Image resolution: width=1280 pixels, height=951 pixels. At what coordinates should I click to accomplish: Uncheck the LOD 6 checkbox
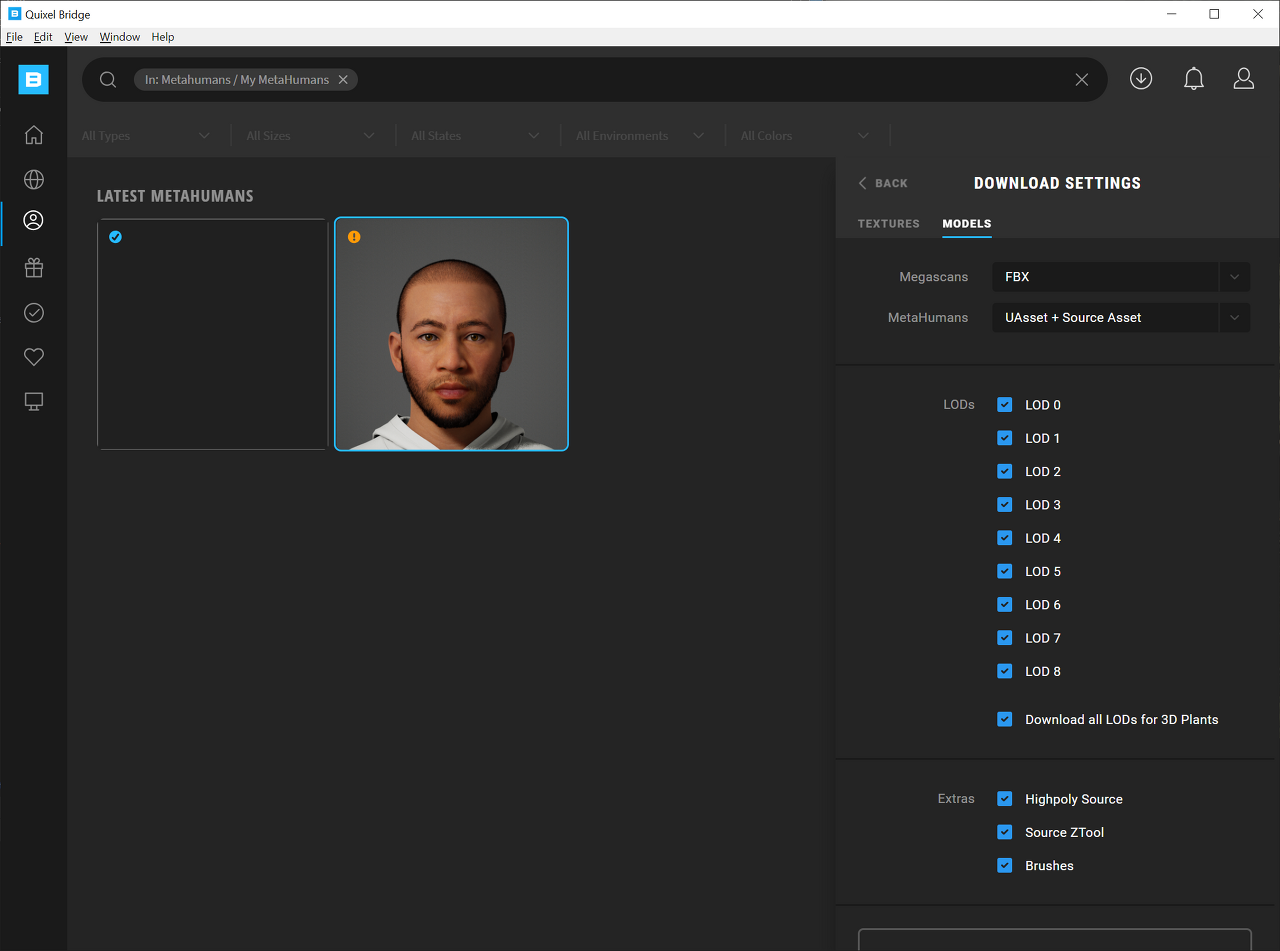coord(1005,605)
